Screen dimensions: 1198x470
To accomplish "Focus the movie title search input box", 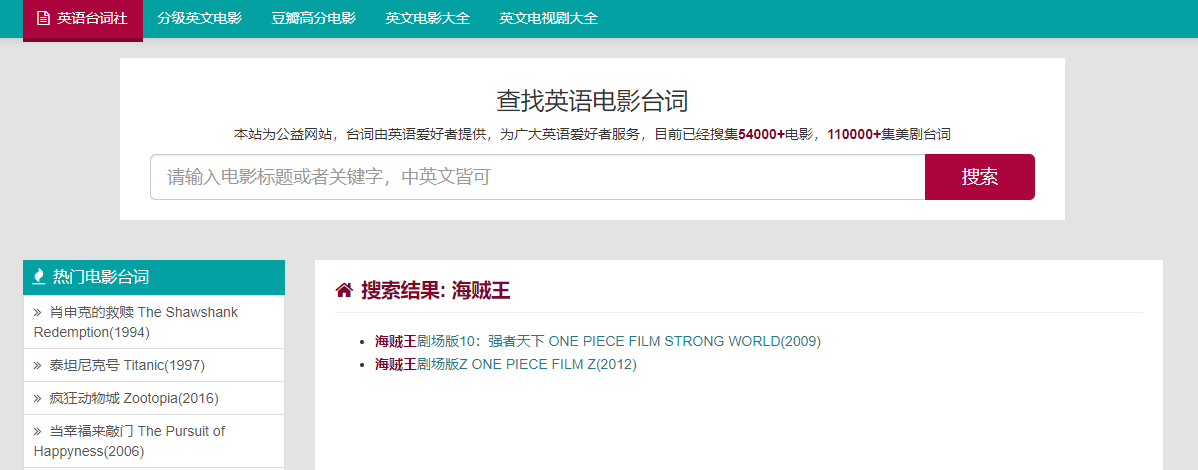I will click(537, 177).
